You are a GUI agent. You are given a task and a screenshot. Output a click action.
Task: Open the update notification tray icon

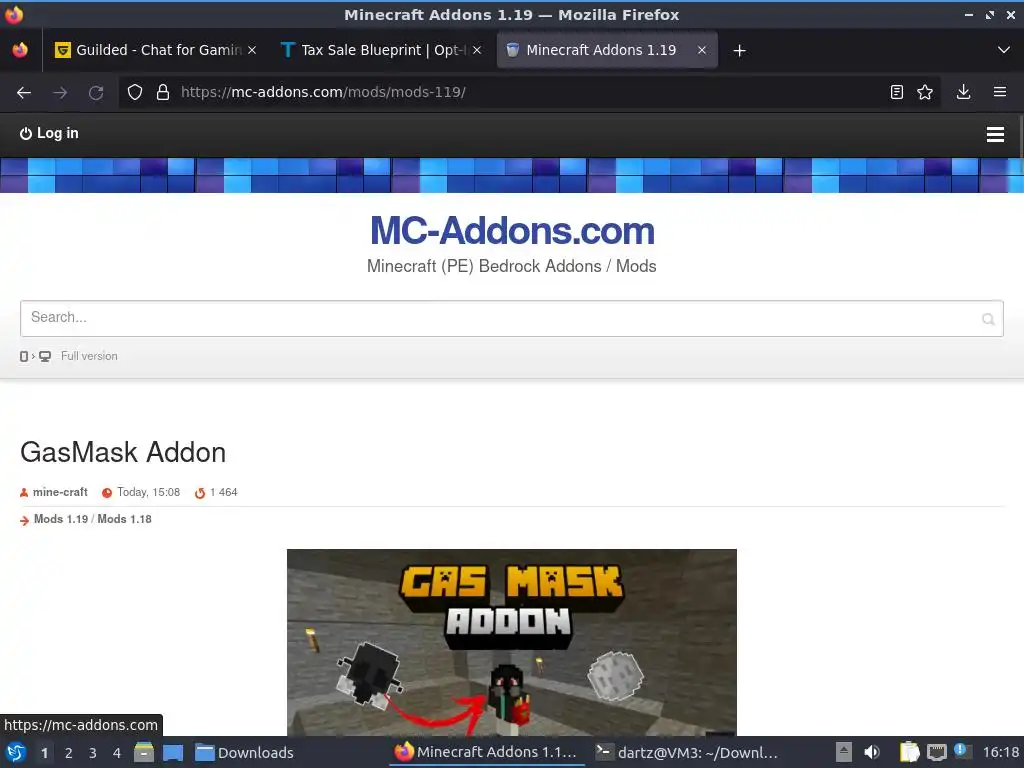pos(961,750)
